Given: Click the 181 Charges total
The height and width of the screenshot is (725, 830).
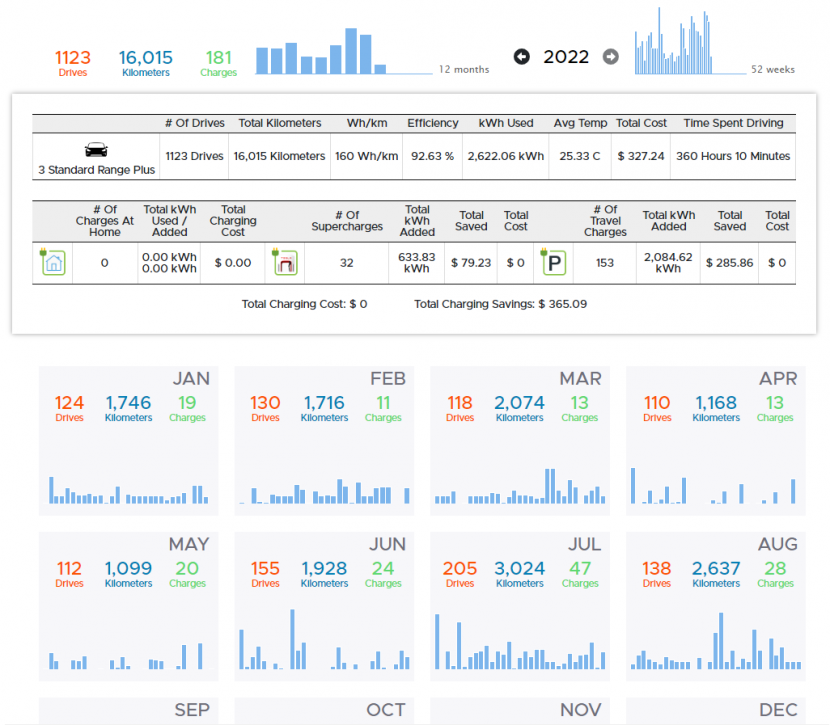Looking at the screenshot, I should [218, 62].
